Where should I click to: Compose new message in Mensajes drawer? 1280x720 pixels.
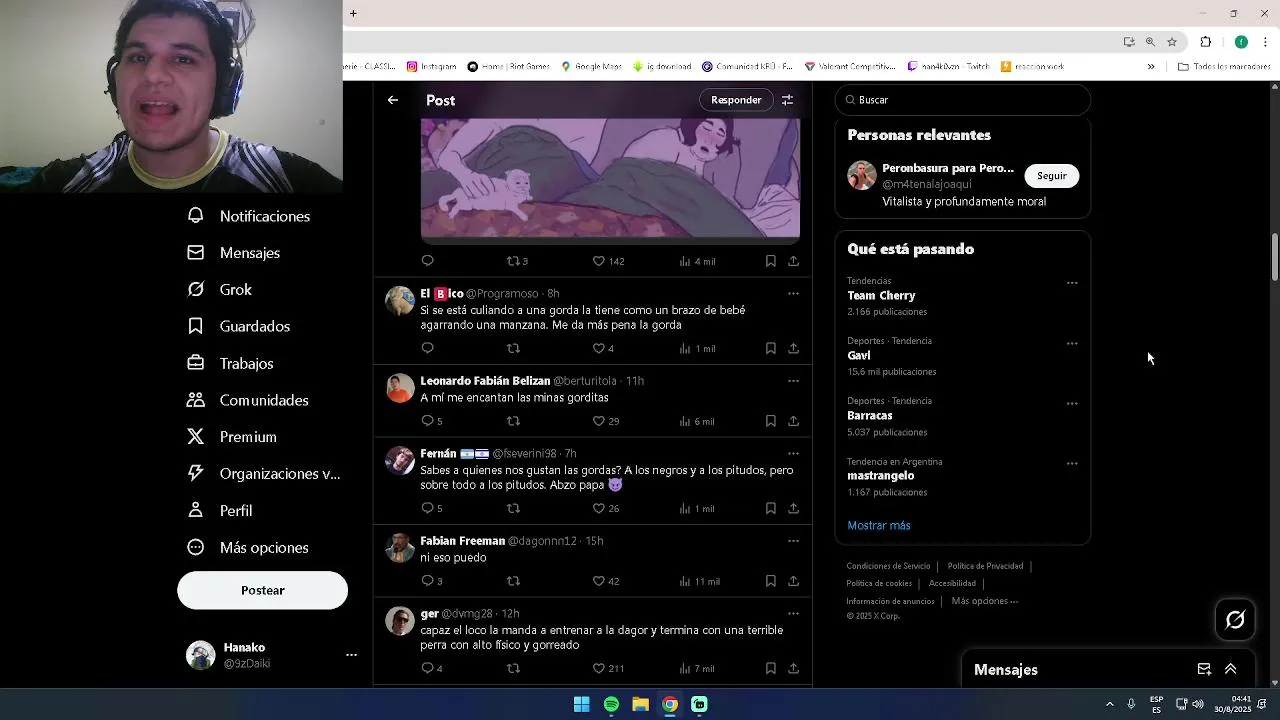click(x=1204, y=670)
